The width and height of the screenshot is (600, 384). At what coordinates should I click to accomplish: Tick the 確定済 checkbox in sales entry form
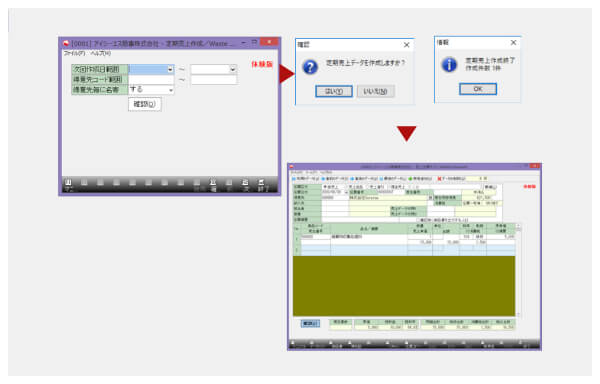419,220
